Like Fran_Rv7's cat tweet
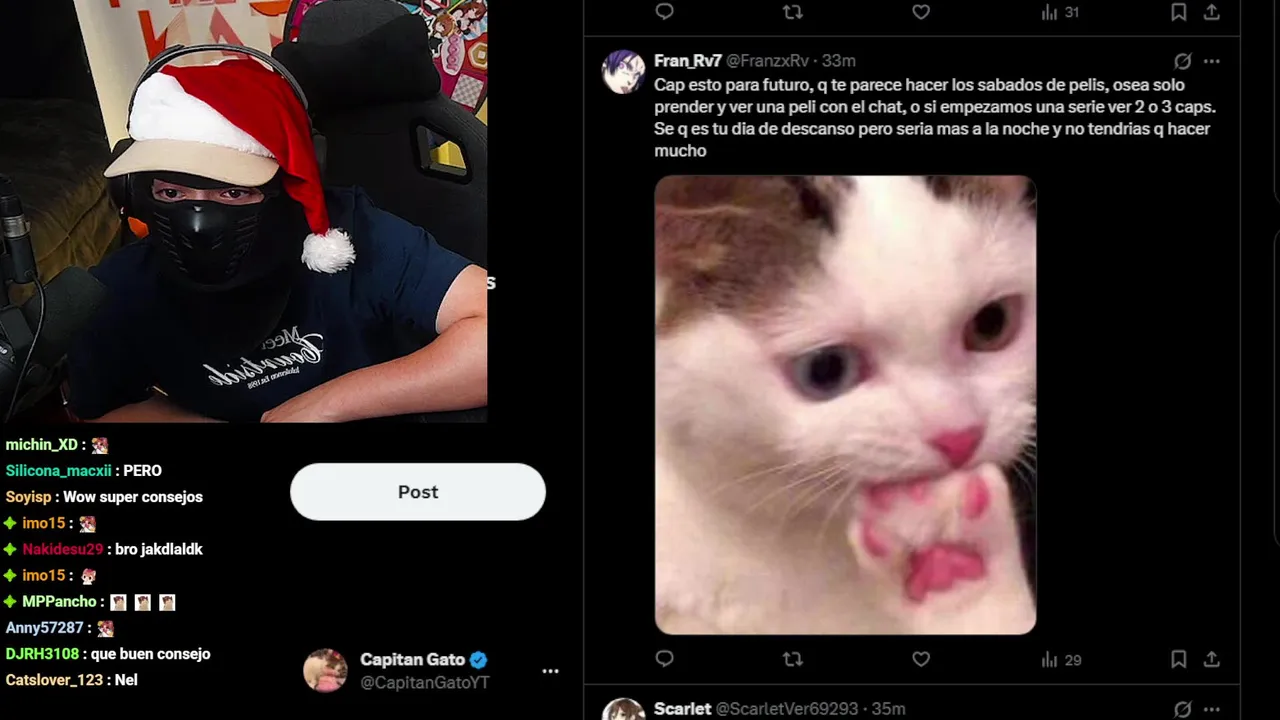The image size is (1280, 720). [921, 659]
